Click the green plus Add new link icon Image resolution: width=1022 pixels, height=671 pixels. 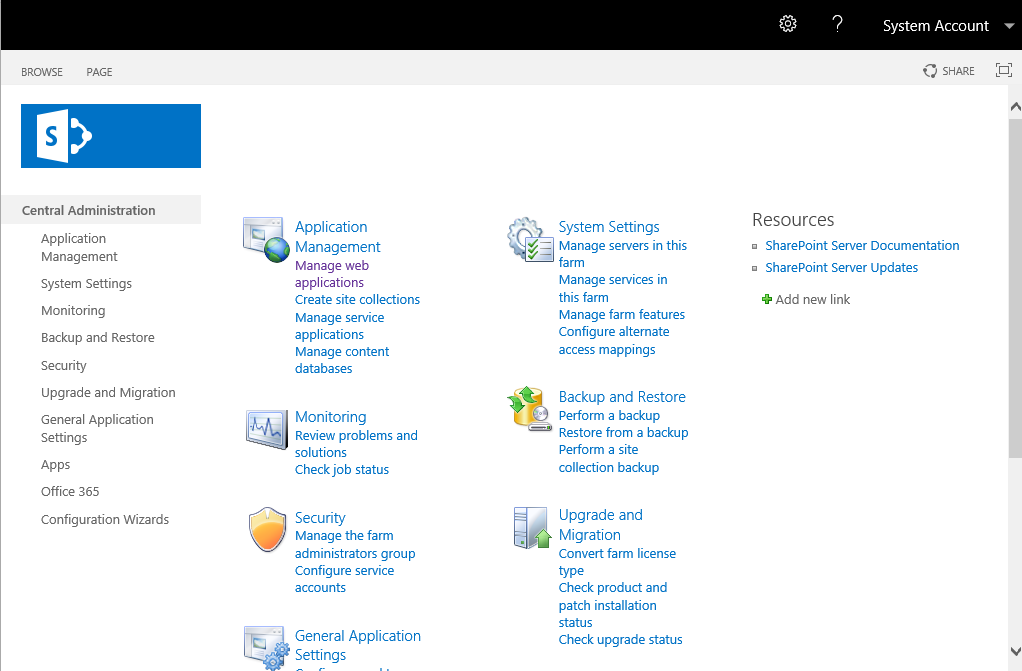point(766,299)
